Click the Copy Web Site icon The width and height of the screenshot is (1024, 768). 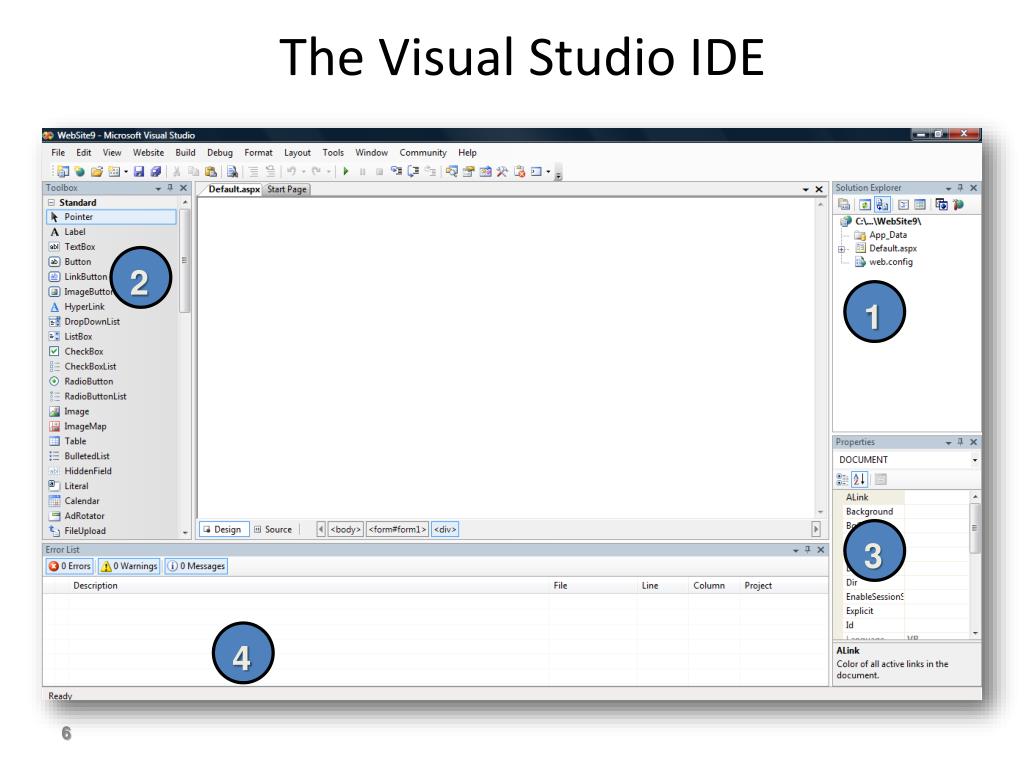click(941, 204)
